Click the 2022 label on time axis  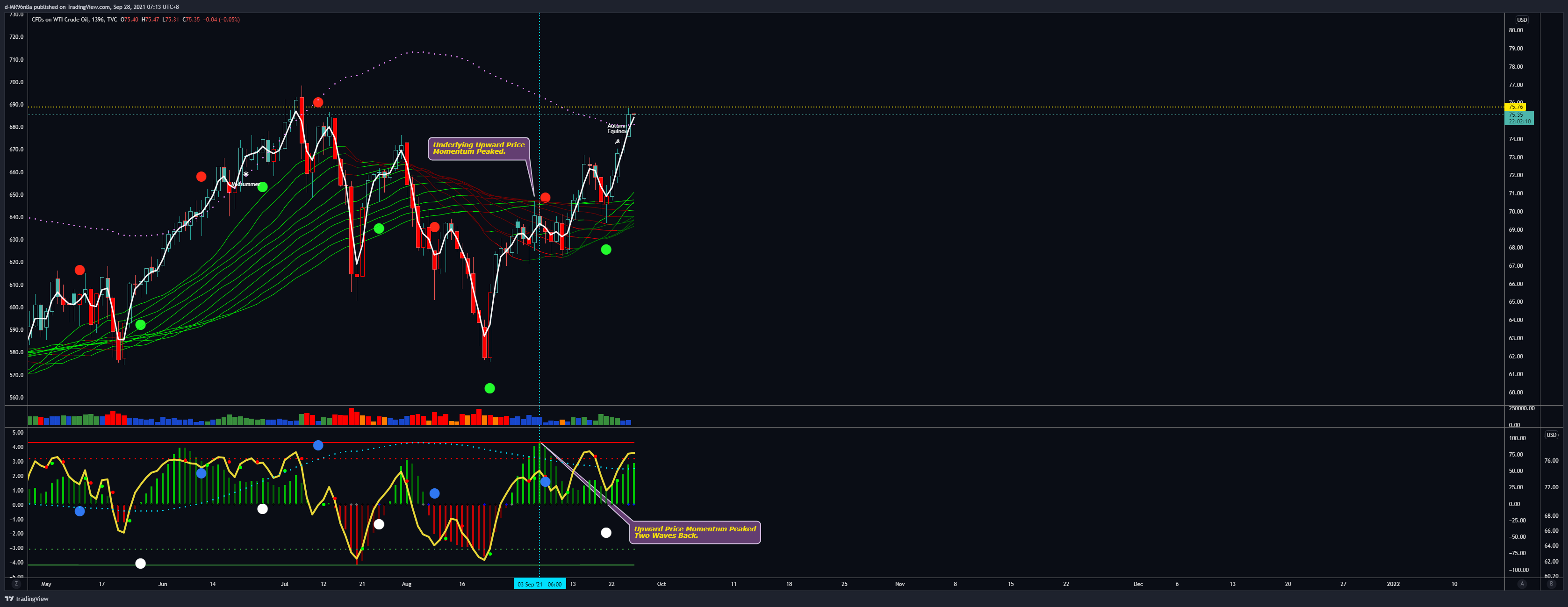click(x=1393, y=584)
